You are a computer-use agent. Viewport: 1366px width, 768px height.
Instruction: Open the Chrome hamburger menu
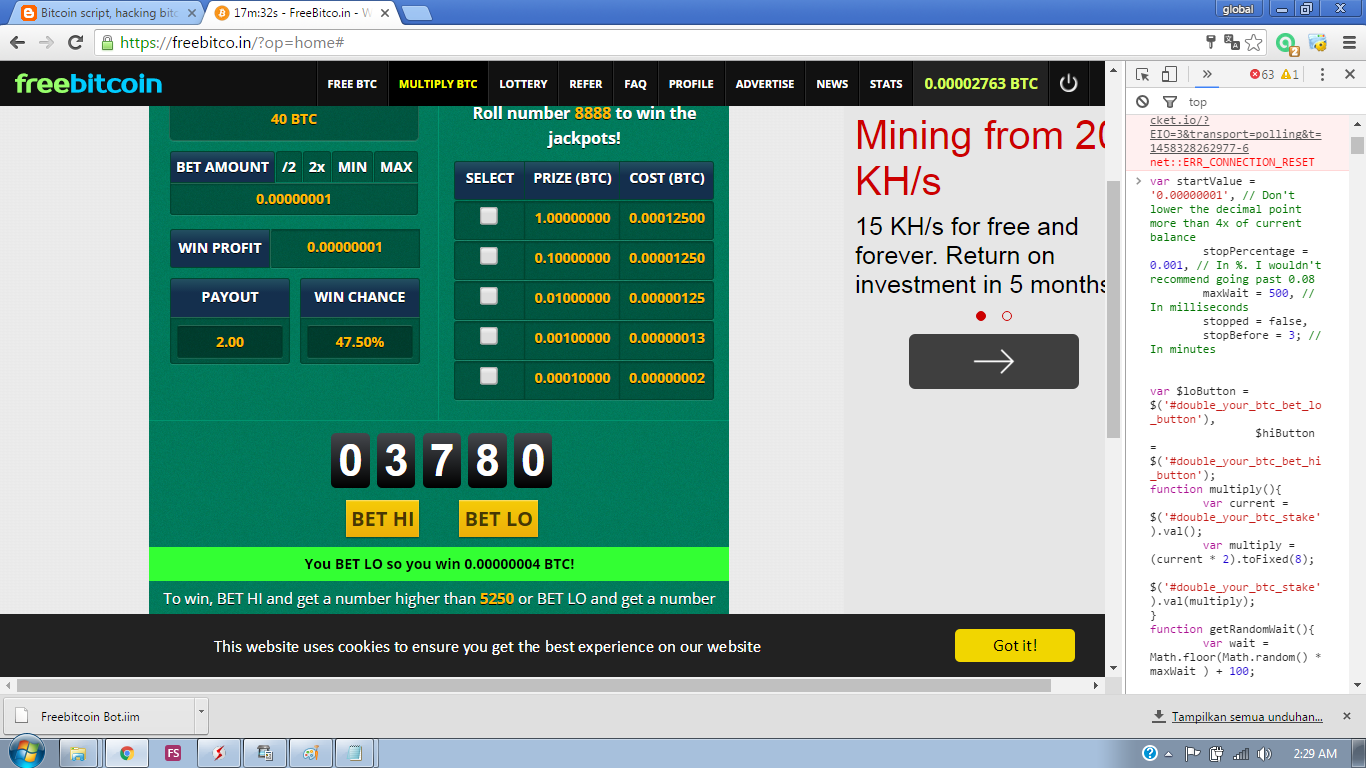(1348, 43)
